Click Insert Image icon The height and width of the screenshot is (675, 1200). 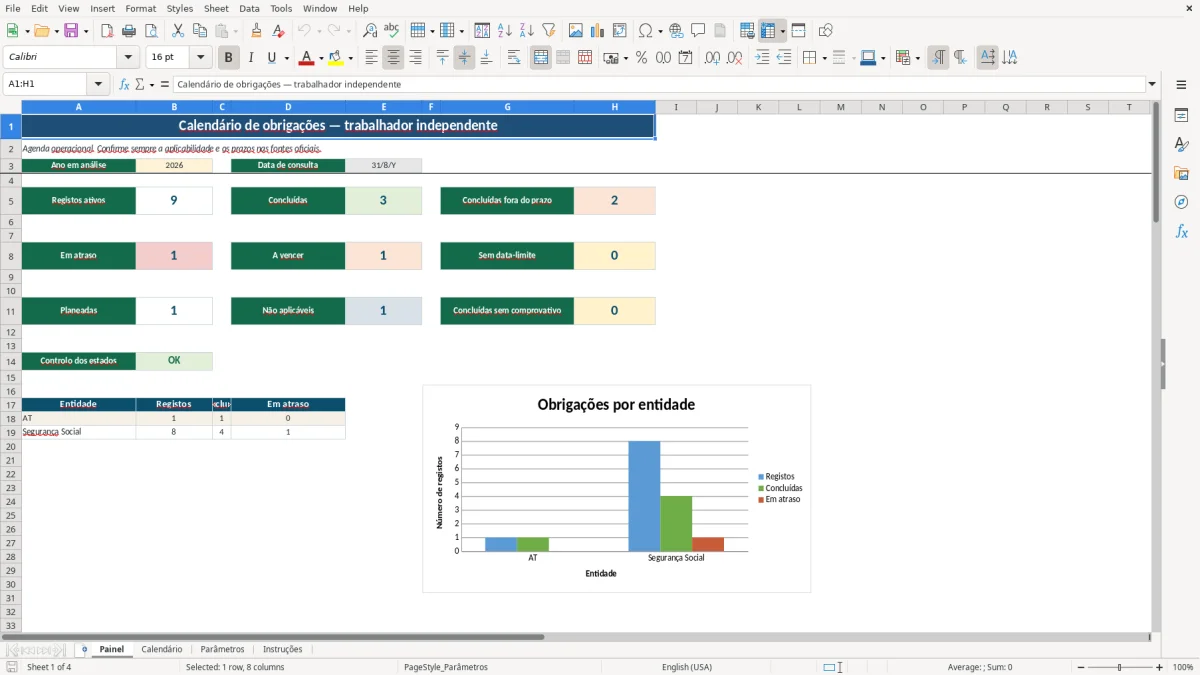pyautogui.click(x=575, y=31)
